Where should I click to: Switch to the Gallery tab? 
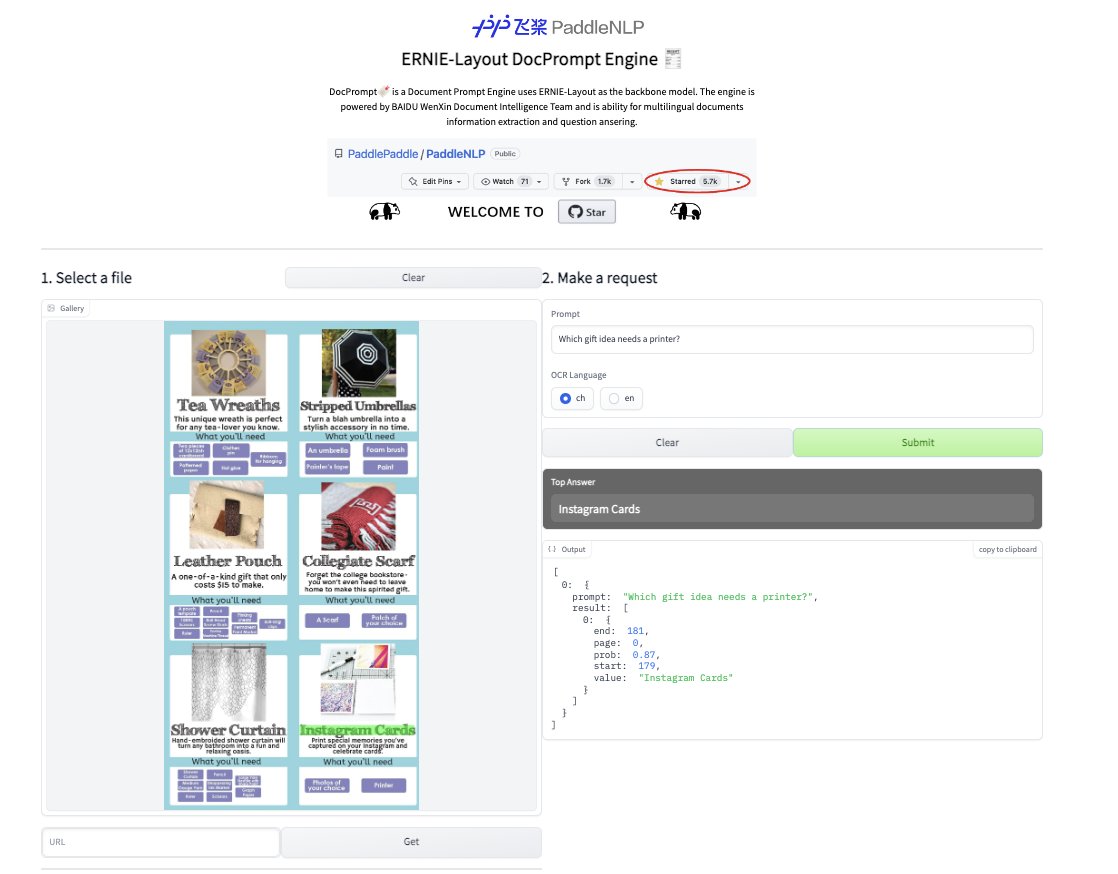coord(65,308)
